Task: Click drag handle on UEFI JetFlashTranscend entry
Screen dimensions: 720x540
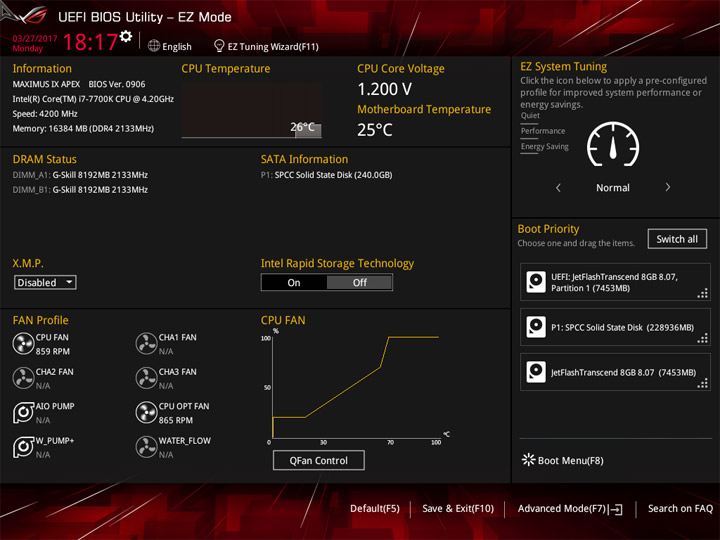Action: click(703, 293)
